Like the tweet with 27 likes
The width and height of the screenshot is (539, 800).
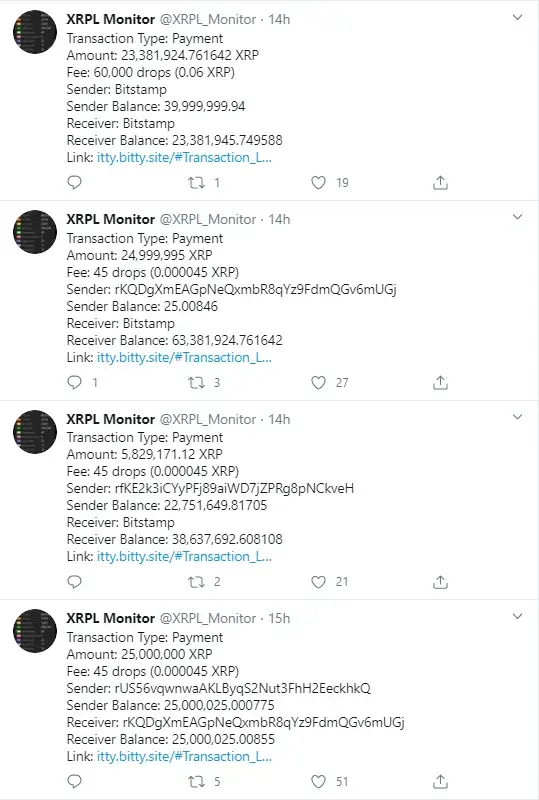pyautogui.click(x=318, y=382)
